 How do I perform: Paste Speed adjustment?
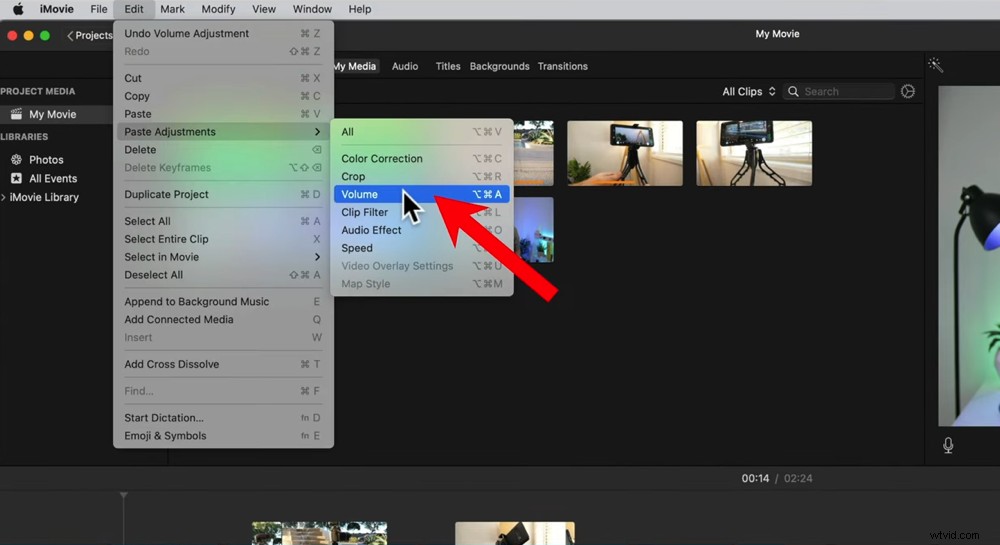(x=422, y=247)
